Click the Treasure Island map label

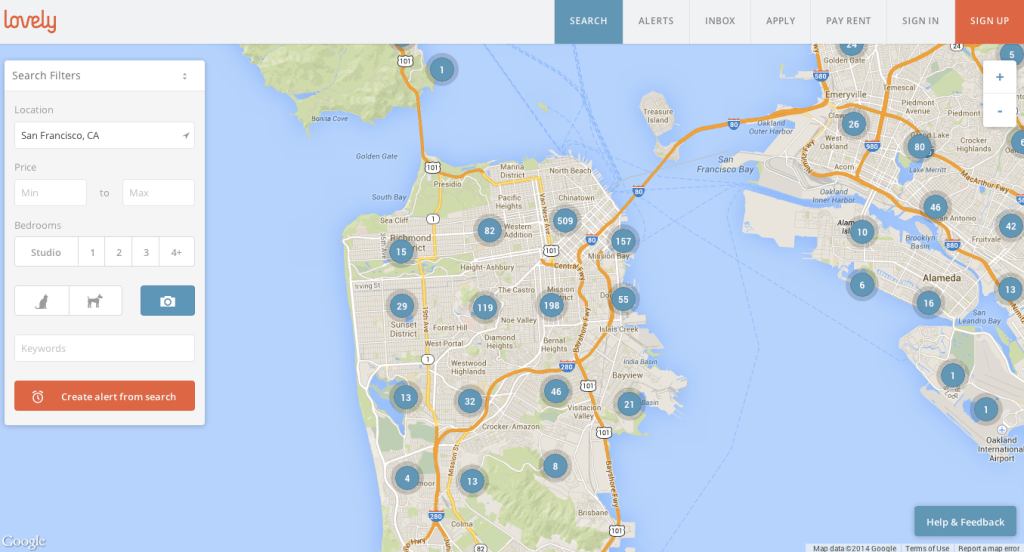point(658,116)
